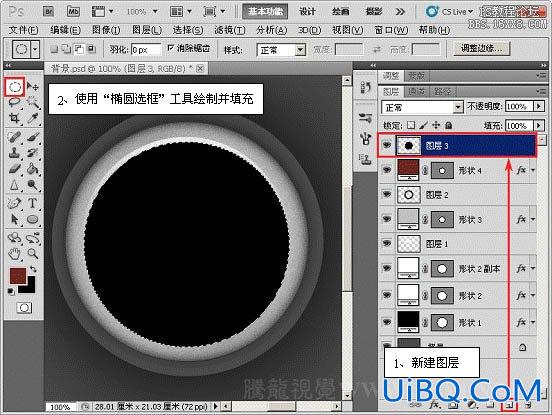Select the Eraser tool
This screenshot has height=415, width=552.
(14, 169)
